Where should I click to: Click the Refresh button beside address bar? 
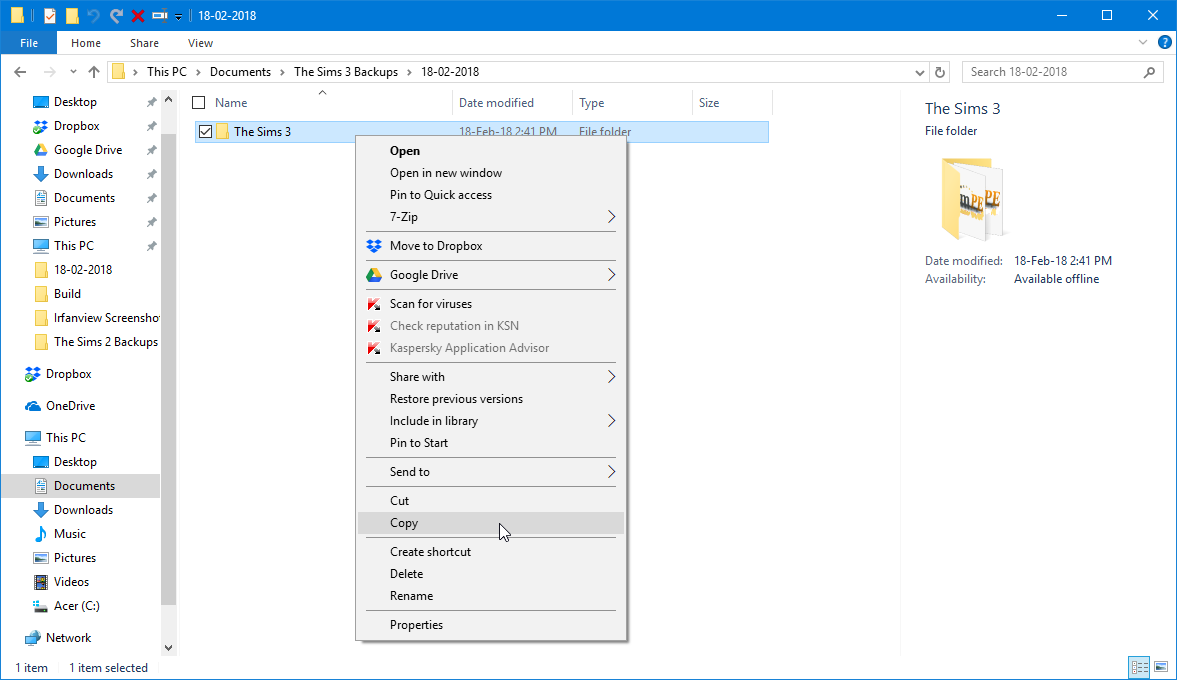940,72
